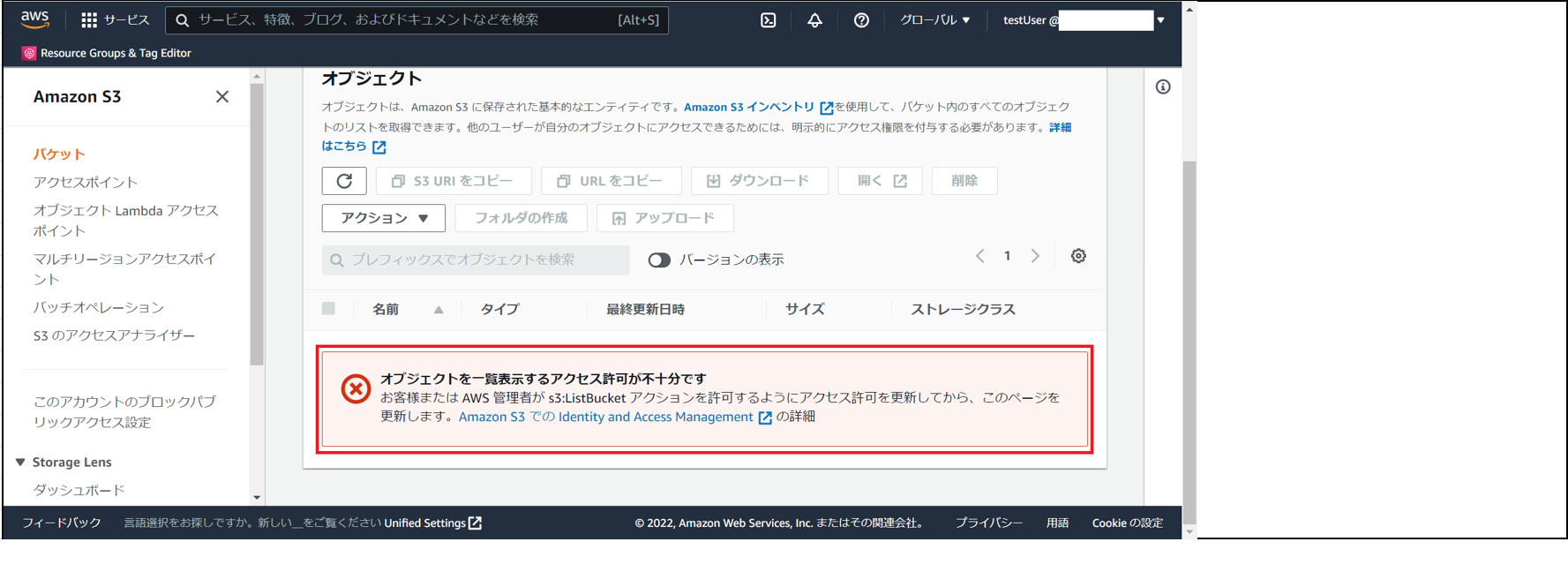Open プライバシー in the footer

(988, 523)
